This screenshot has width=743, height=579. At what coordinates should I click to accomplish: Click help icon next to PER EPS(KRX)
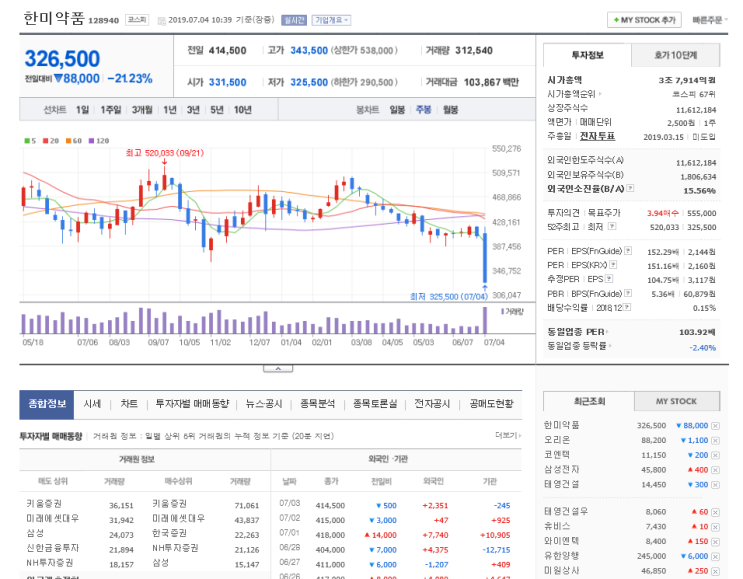[613, 264]
